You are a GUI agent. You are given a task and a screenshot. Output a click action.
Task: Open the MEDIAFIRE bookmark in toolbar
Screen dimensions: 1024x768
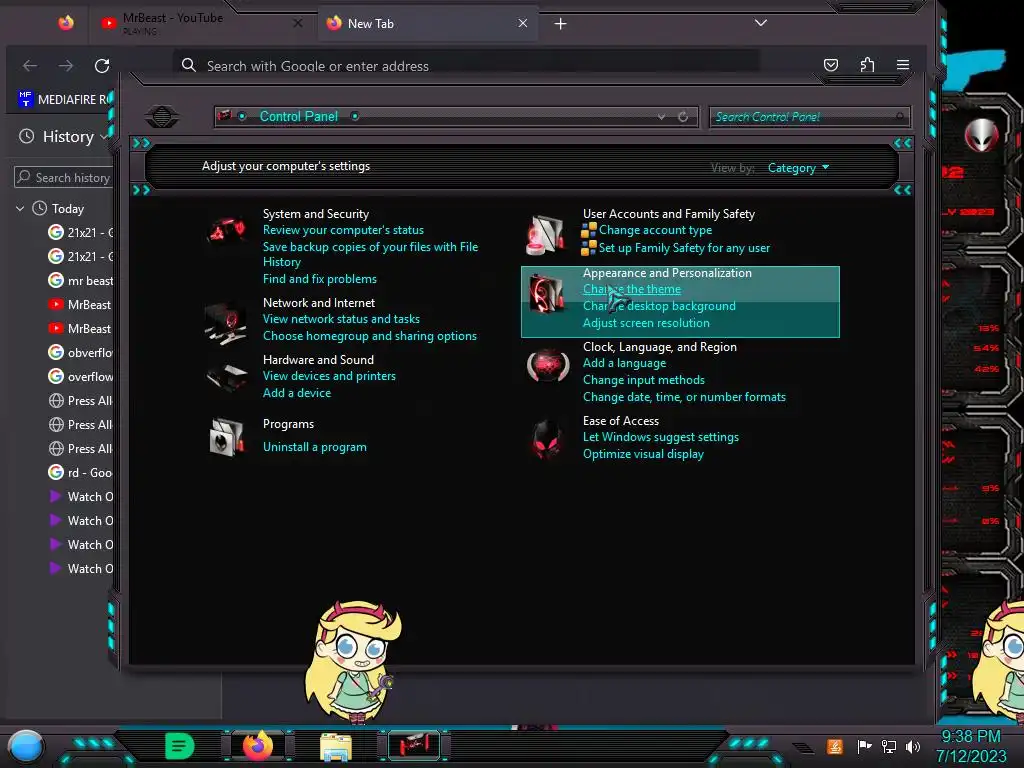pyautogui.click(x=65, y=99)
